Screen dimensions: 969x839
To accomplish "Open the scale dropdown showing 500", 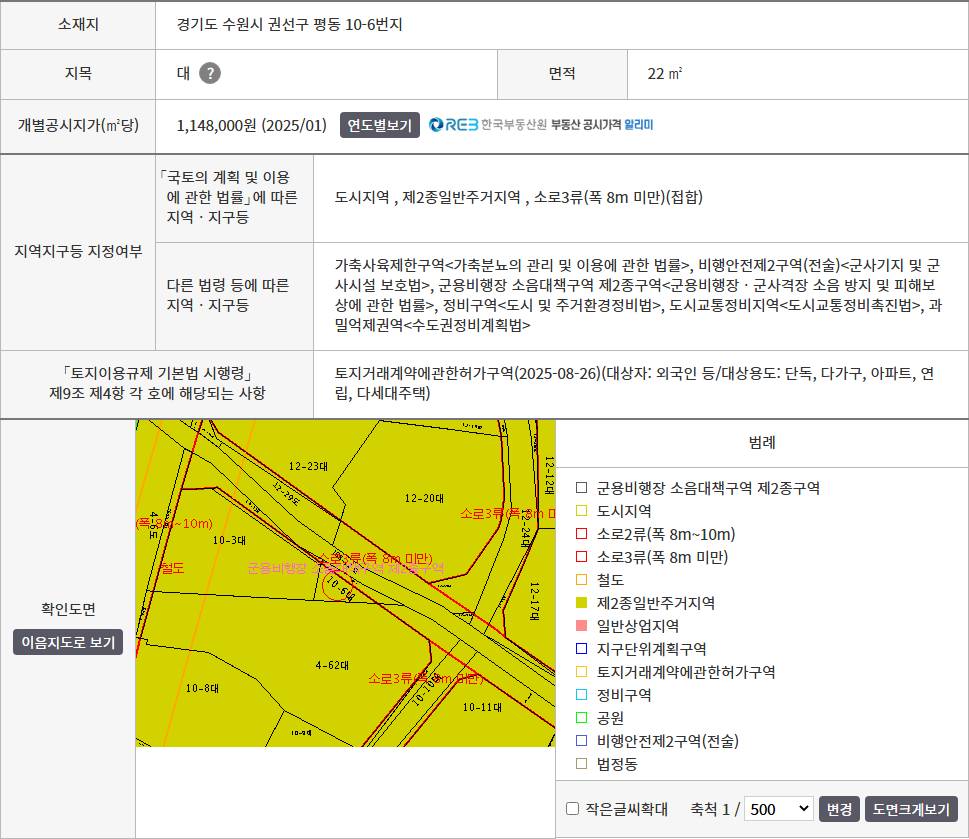I will (779, 809).
